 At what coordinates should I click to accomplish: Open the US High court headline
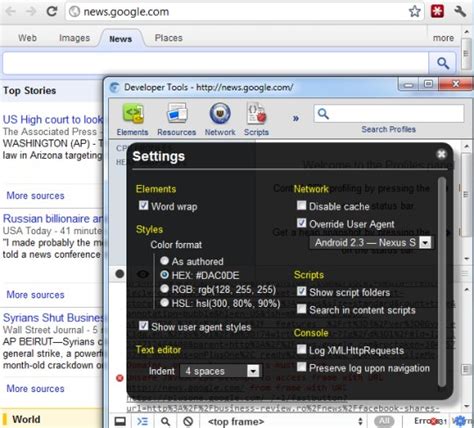coord(53,119)
